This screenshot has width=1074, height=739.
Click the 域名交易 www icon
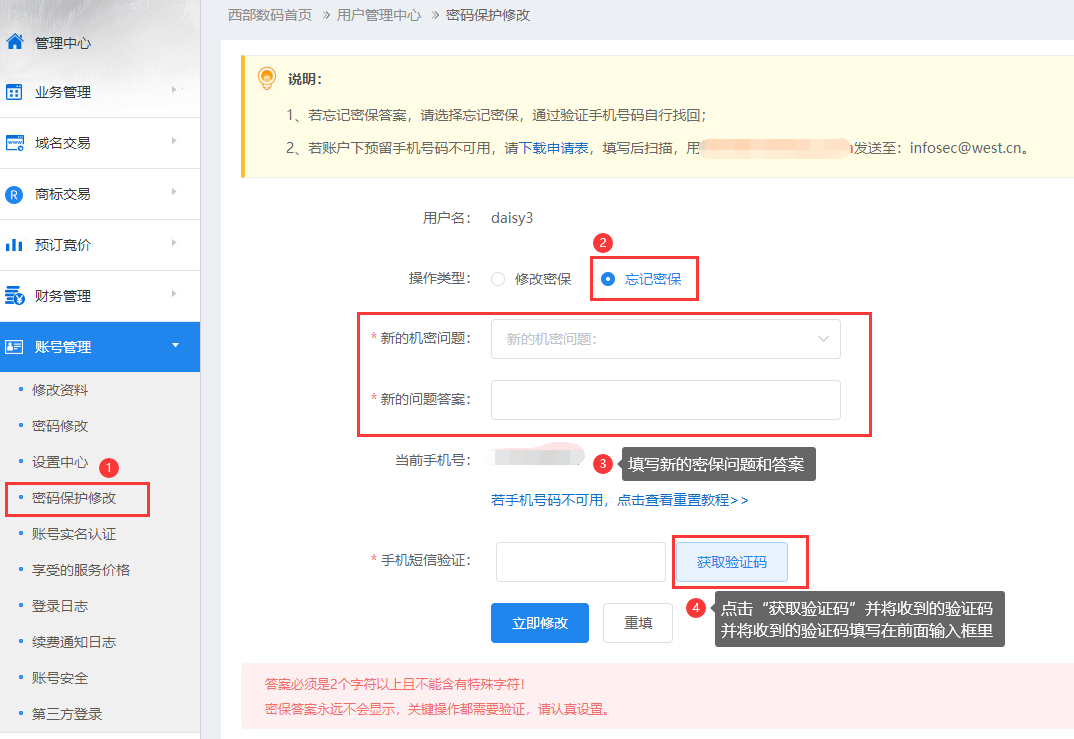tap(15, 143)
